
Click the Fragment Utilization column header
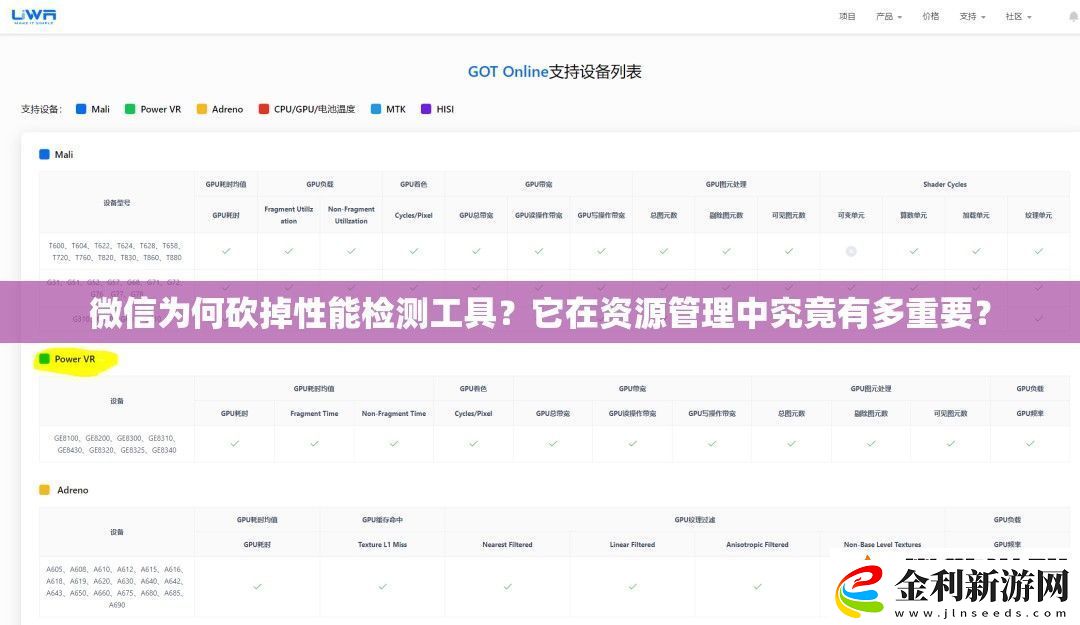289,215
